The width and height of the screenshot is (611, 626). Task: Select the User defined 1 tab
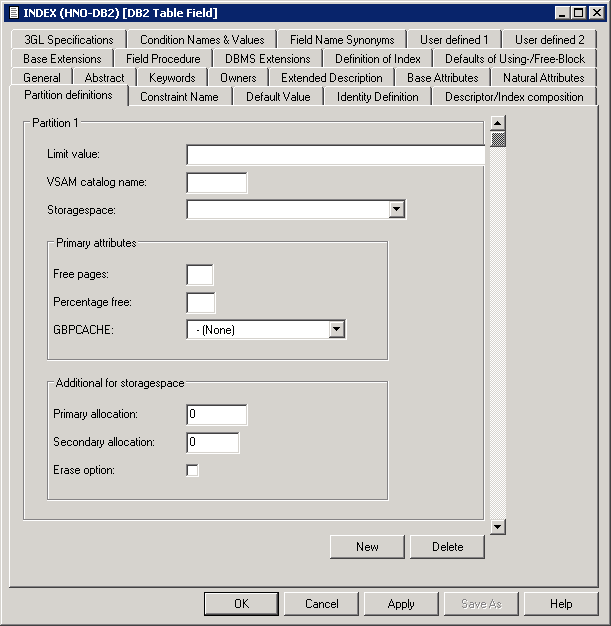coord(454,40)
